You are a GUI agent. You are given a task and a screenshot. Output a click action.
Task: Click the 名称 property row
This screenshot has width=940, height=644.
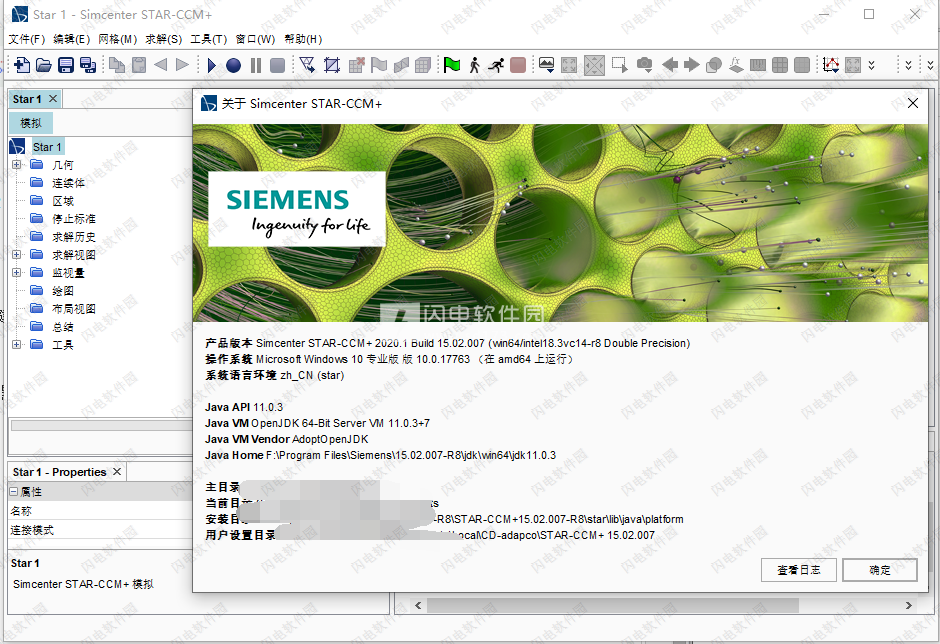coord(100,511)
